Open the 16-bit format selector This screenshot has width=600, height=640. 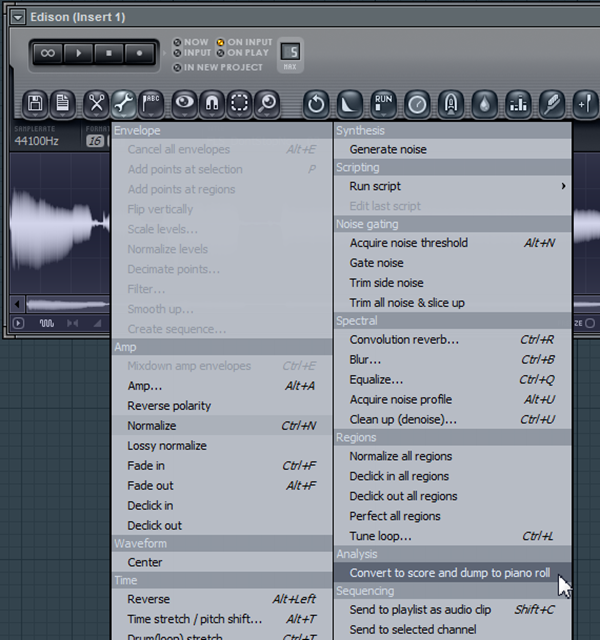point(94,141)
